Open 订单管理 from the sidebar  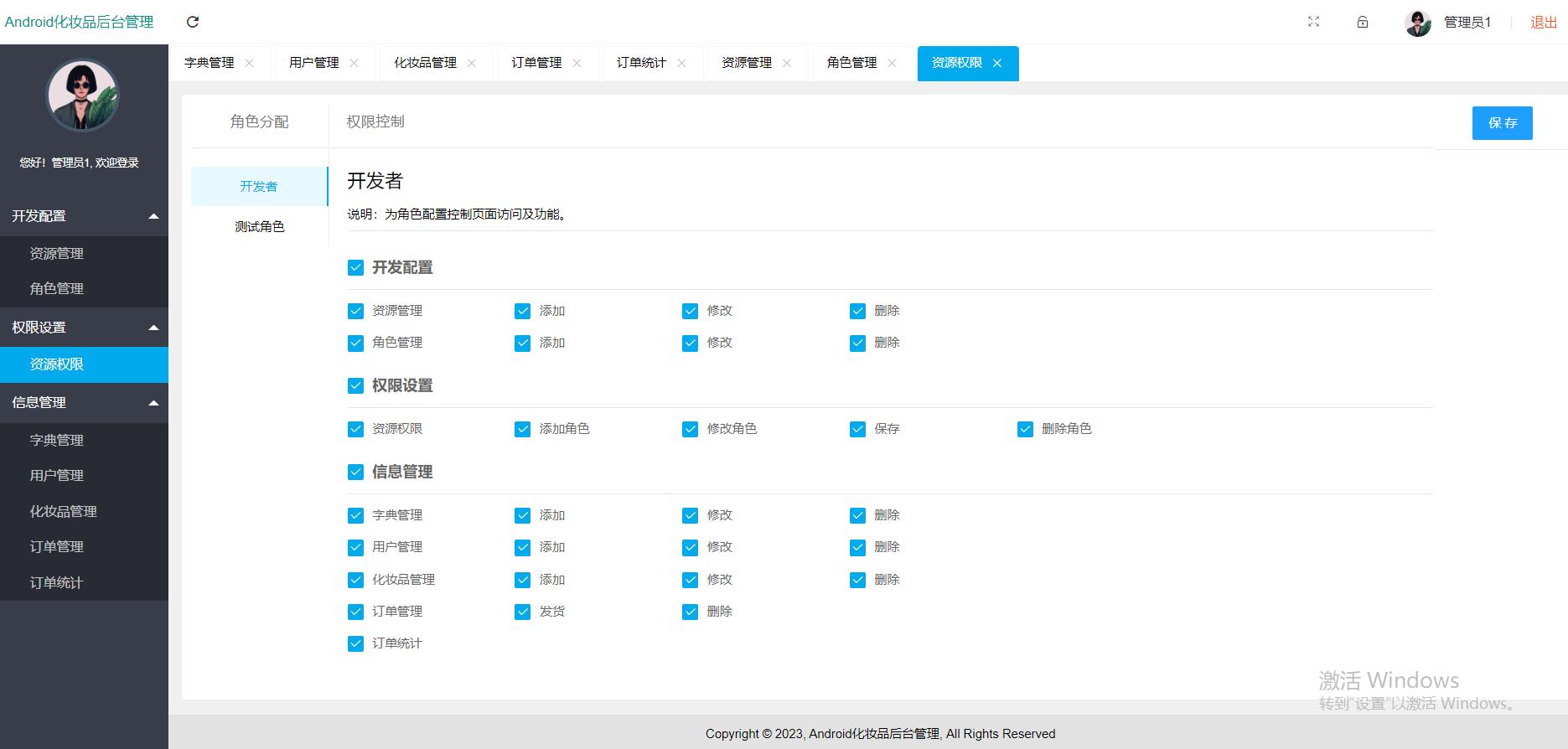click(x=57, y=547)
